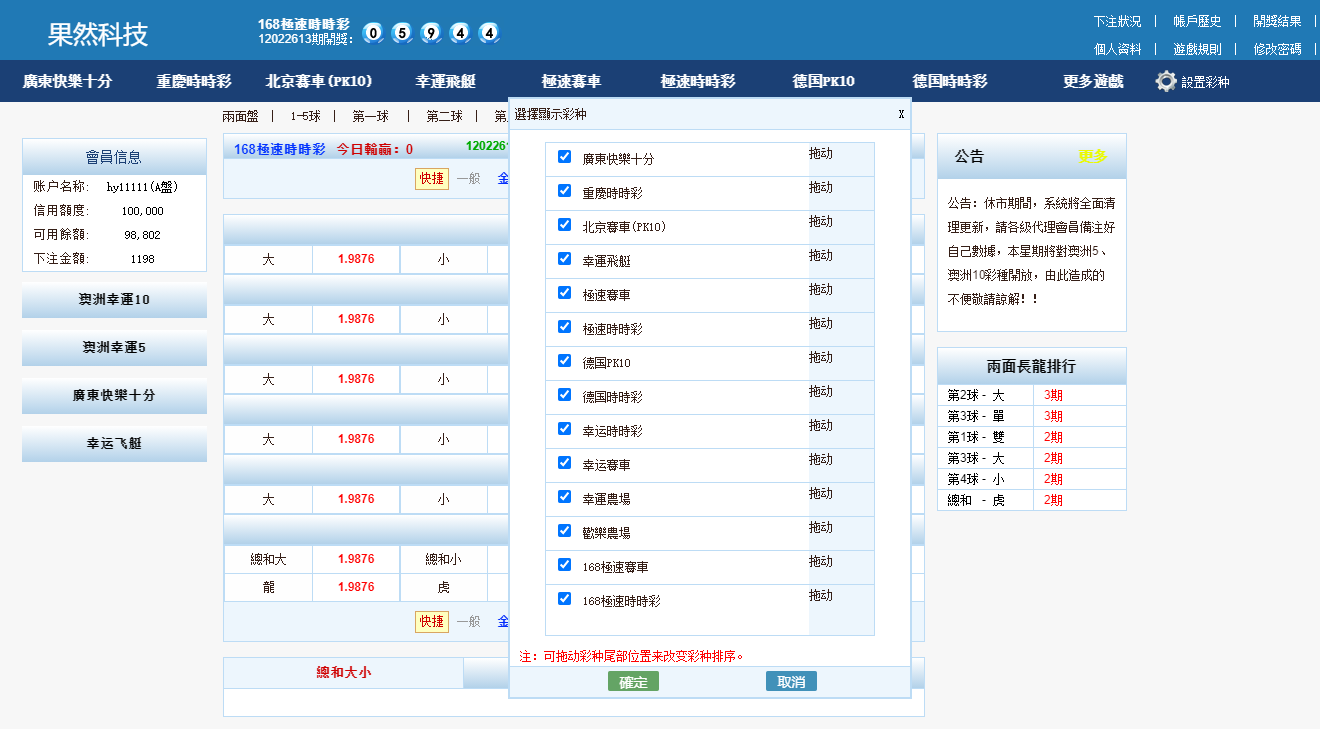Image resolution: width=1320 pixels, height=729 pixels.
Task: Uncheck the 168極速時時彩 checkbox
Action: (564, 601)
